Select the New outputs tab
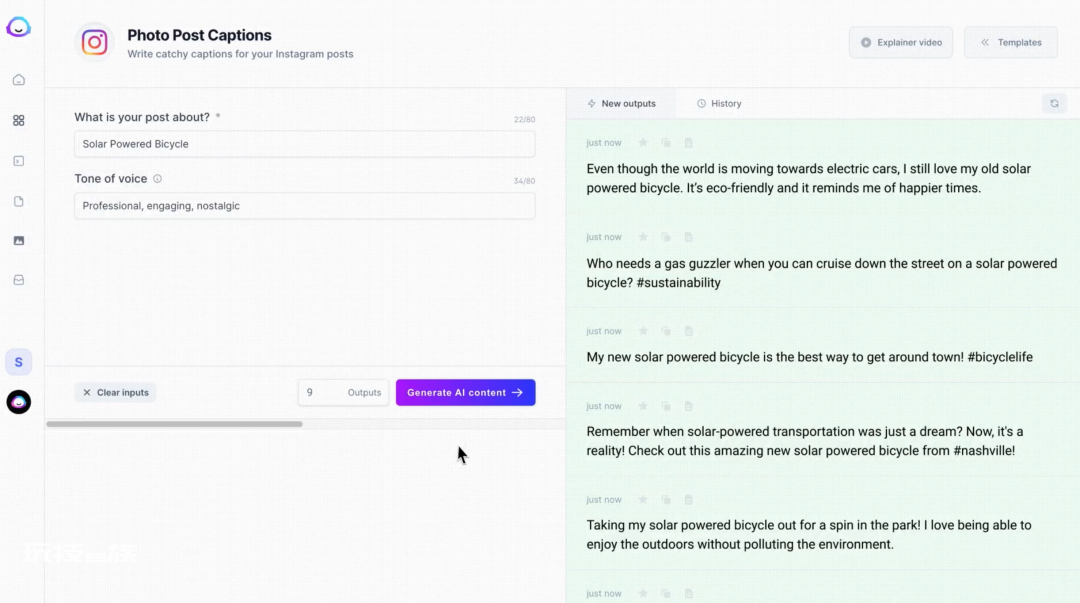Image resolution: width=1080 pixels, height=603 pixels. click(x=621, y=103)
